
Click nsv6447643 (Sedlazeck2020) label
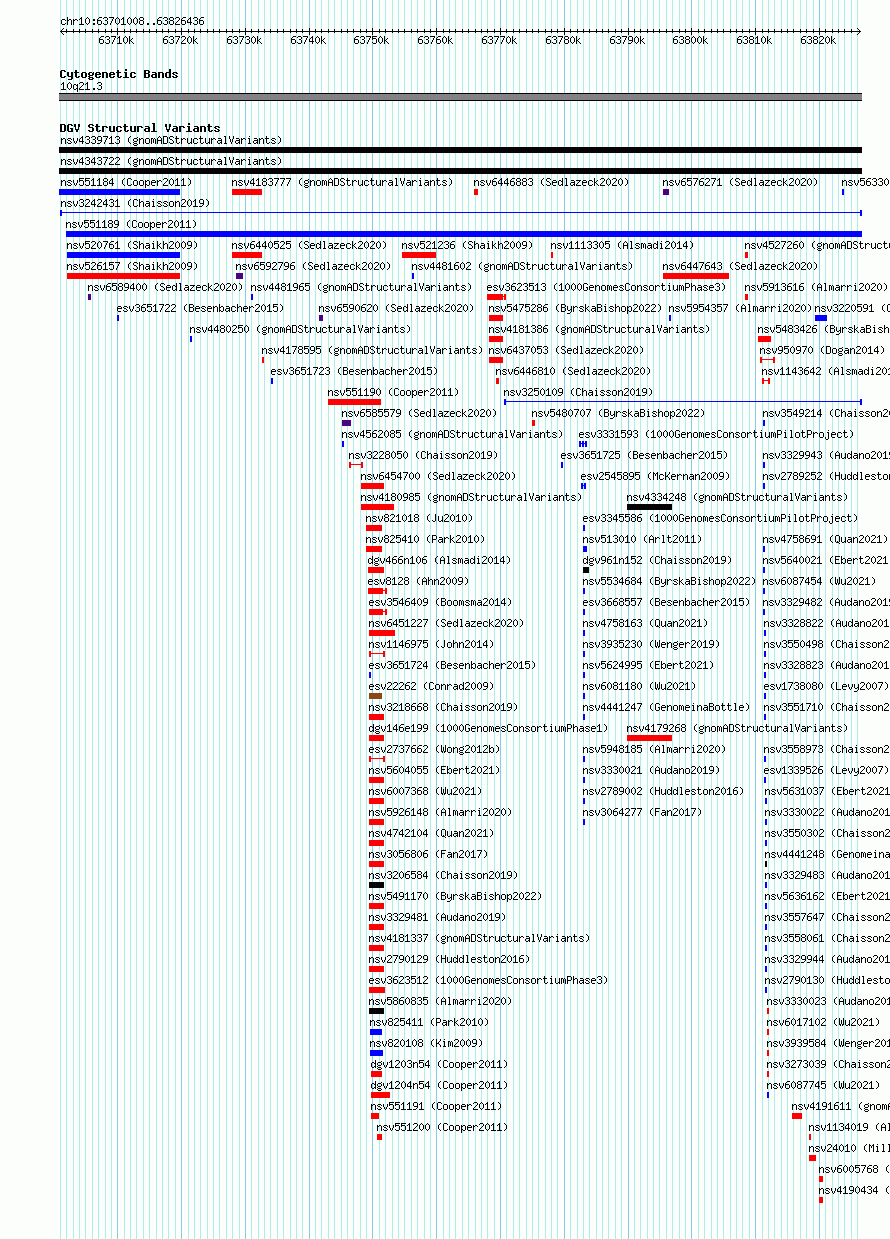740,266
